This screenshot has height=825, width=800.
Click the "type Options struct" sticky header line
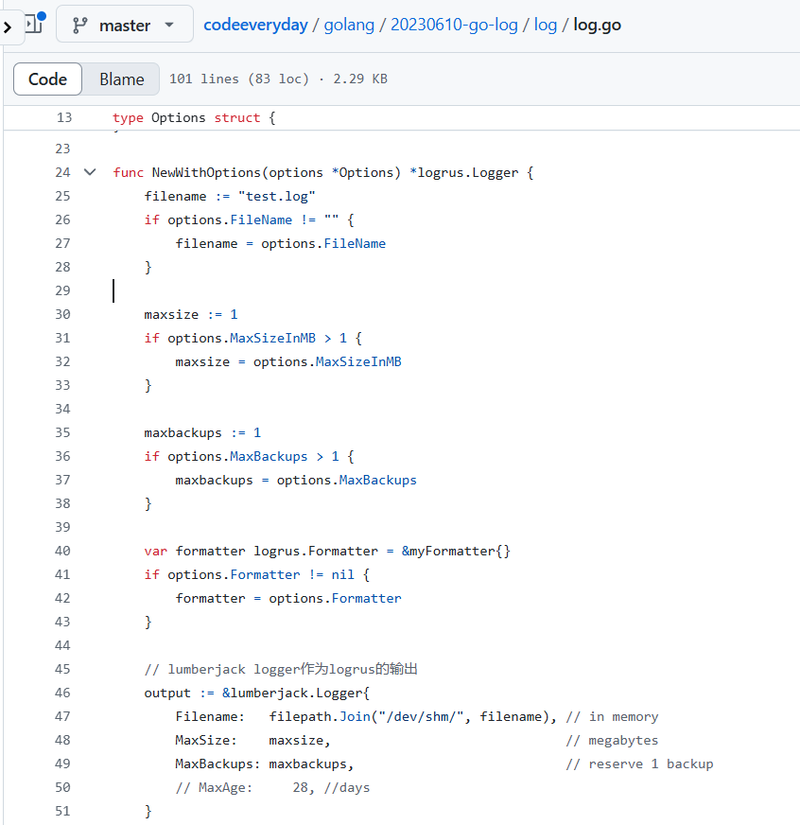click(x=194, y=117)
